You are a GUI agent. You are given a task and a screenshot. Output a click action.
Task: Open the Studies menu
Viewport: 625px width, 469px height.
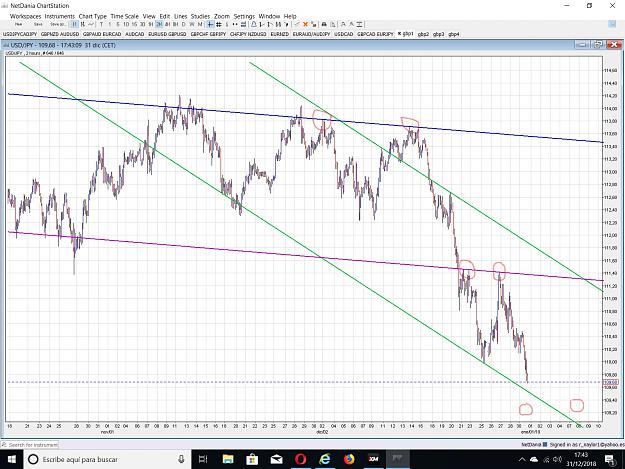[x=200, y=16]
